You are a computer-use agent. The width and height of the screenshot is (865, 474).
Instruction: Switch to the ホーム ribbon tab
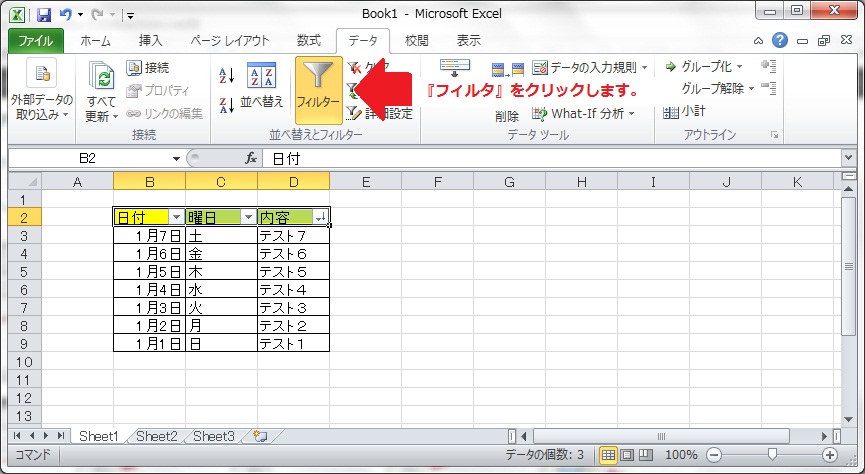coord(95,41)
